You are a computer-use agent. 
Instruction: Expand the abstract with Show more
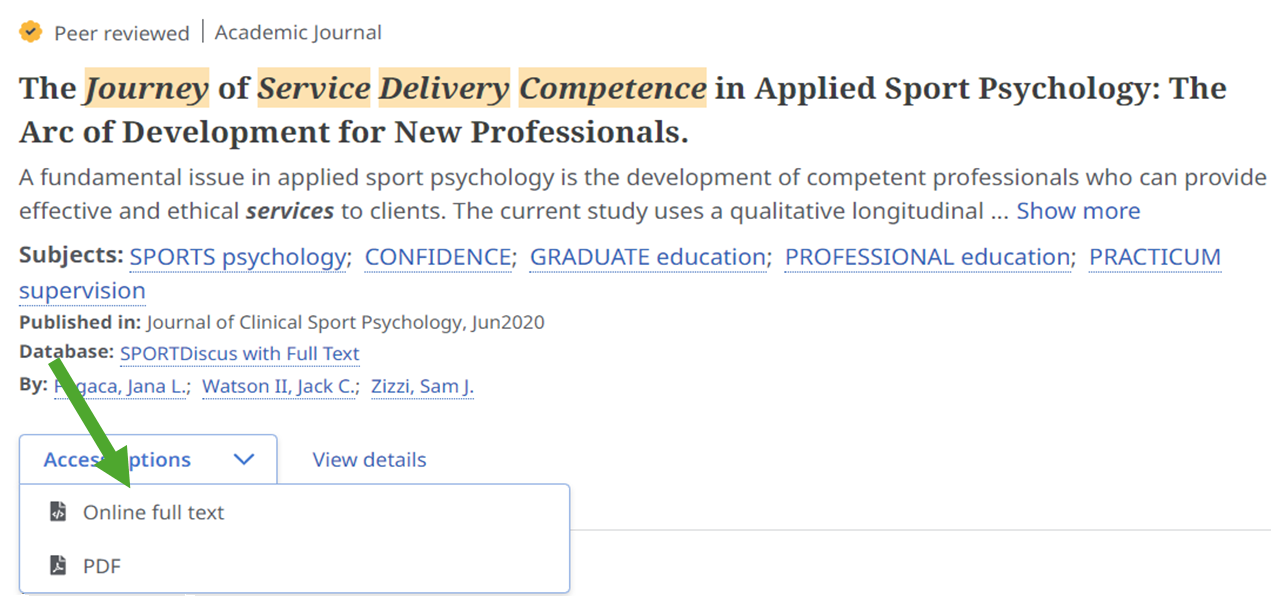pyautogui.click(x=1078, y=211)
